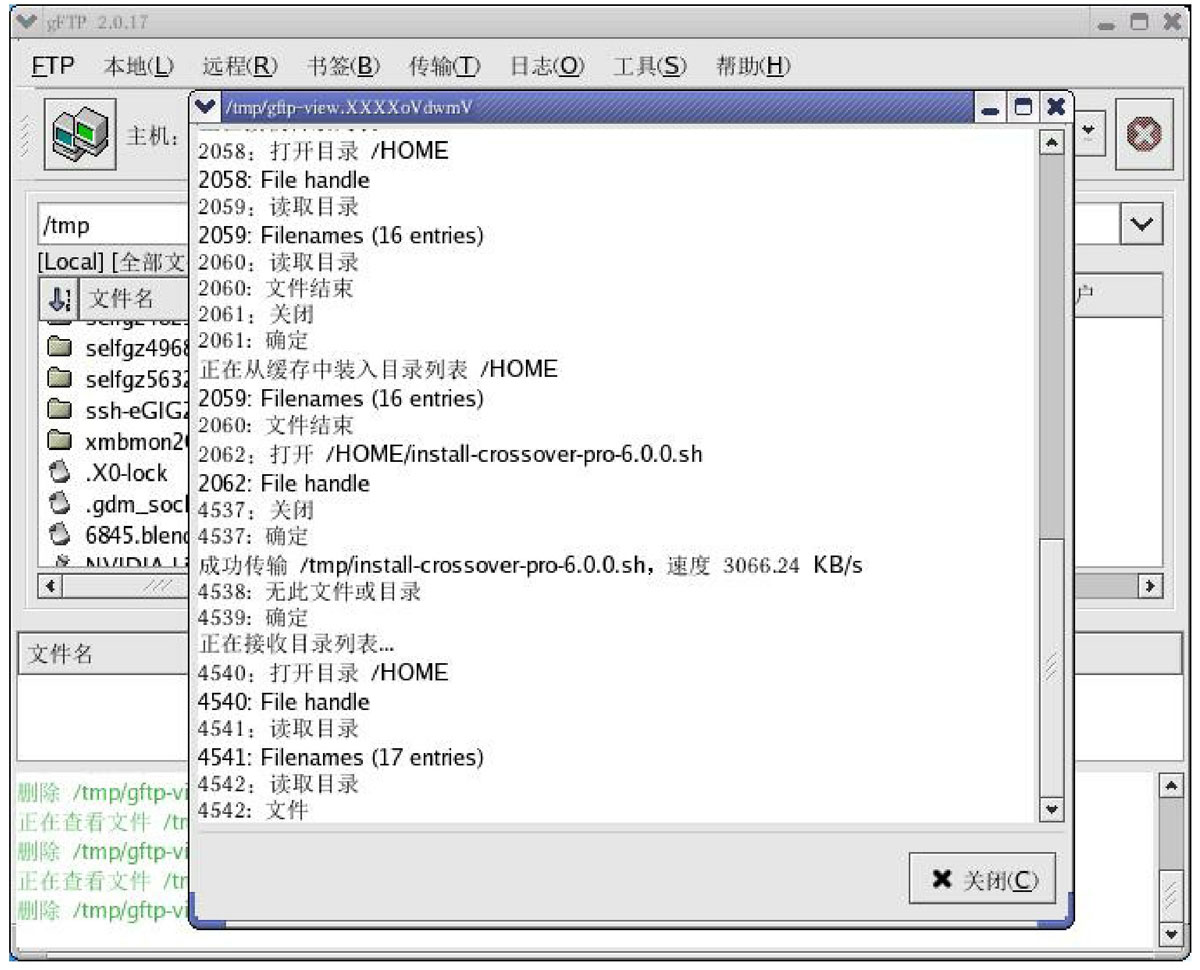
Task: Click the 成功传输 transfer speed log line
Action: [x=531, y=566]
